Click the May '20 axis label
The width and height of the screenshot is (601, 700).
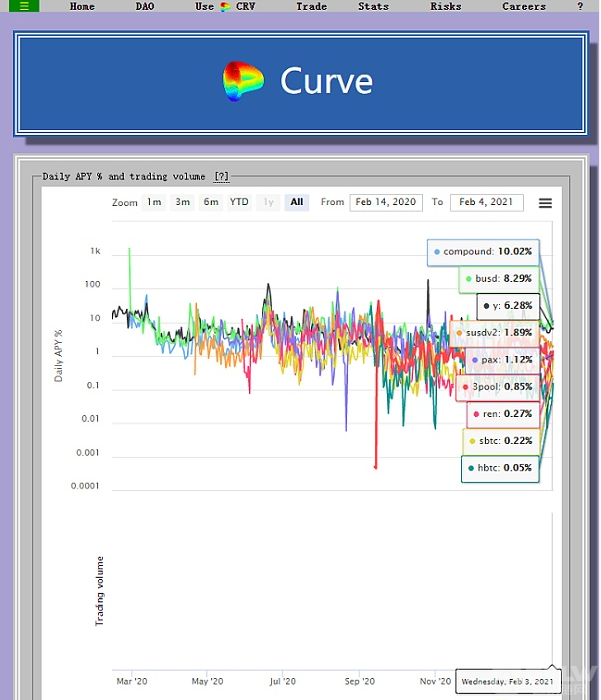[x=207, y=681]
